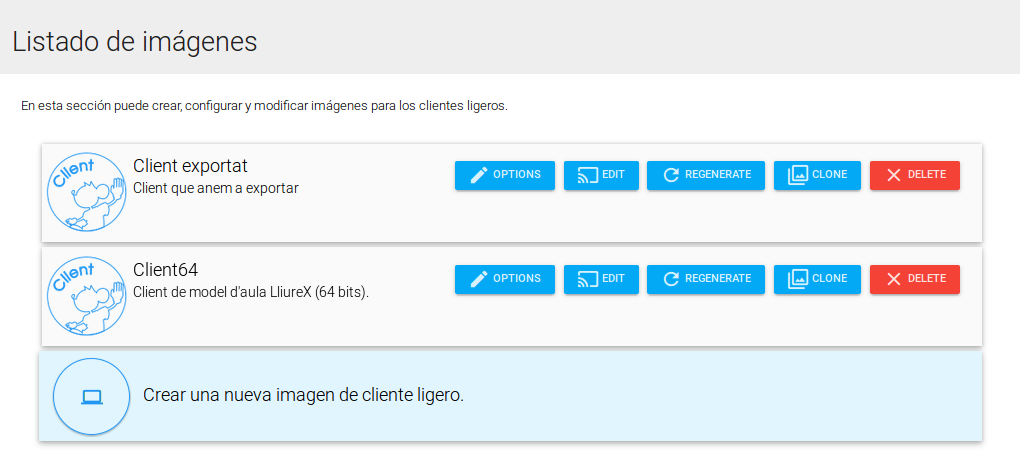Click the Client64 avatar thumbnail
This screenshot has width=1020, height=455.
click(87, 296)
